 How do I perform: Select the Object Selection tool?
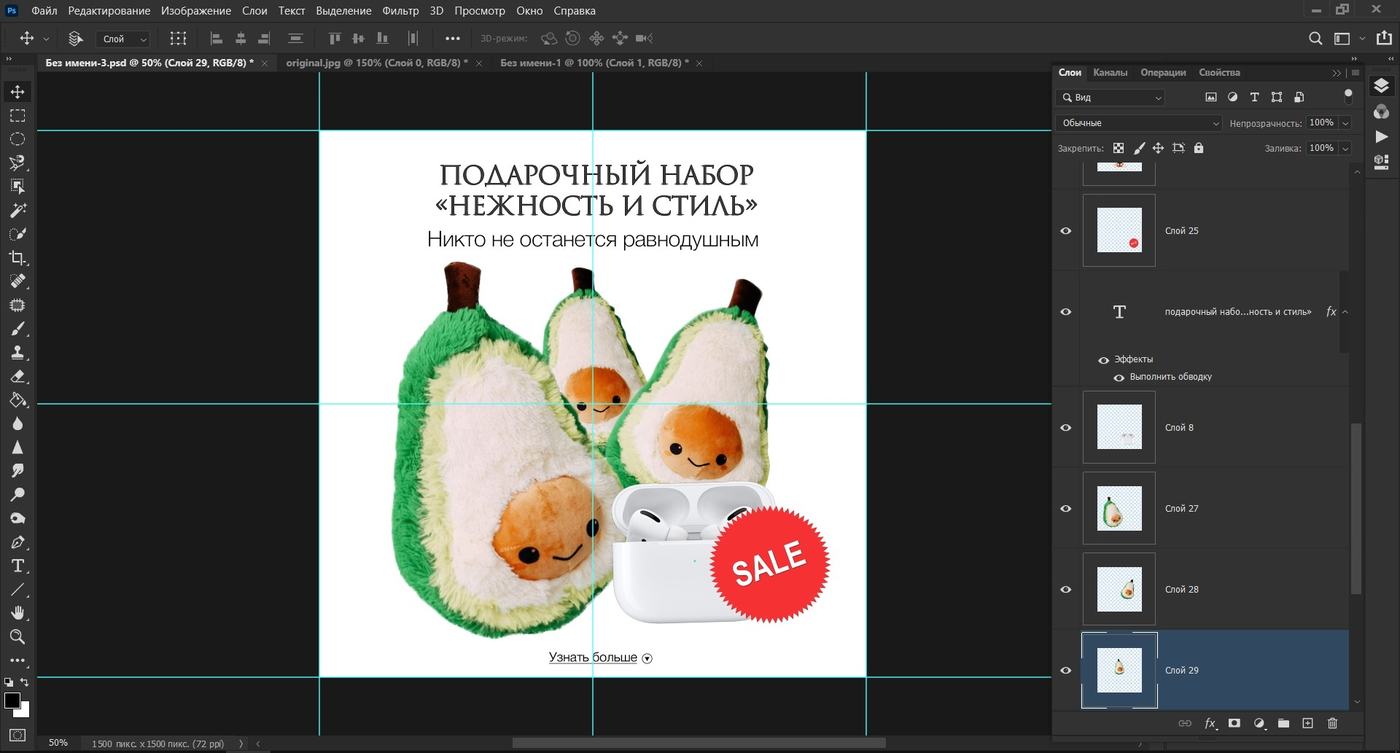17,187
